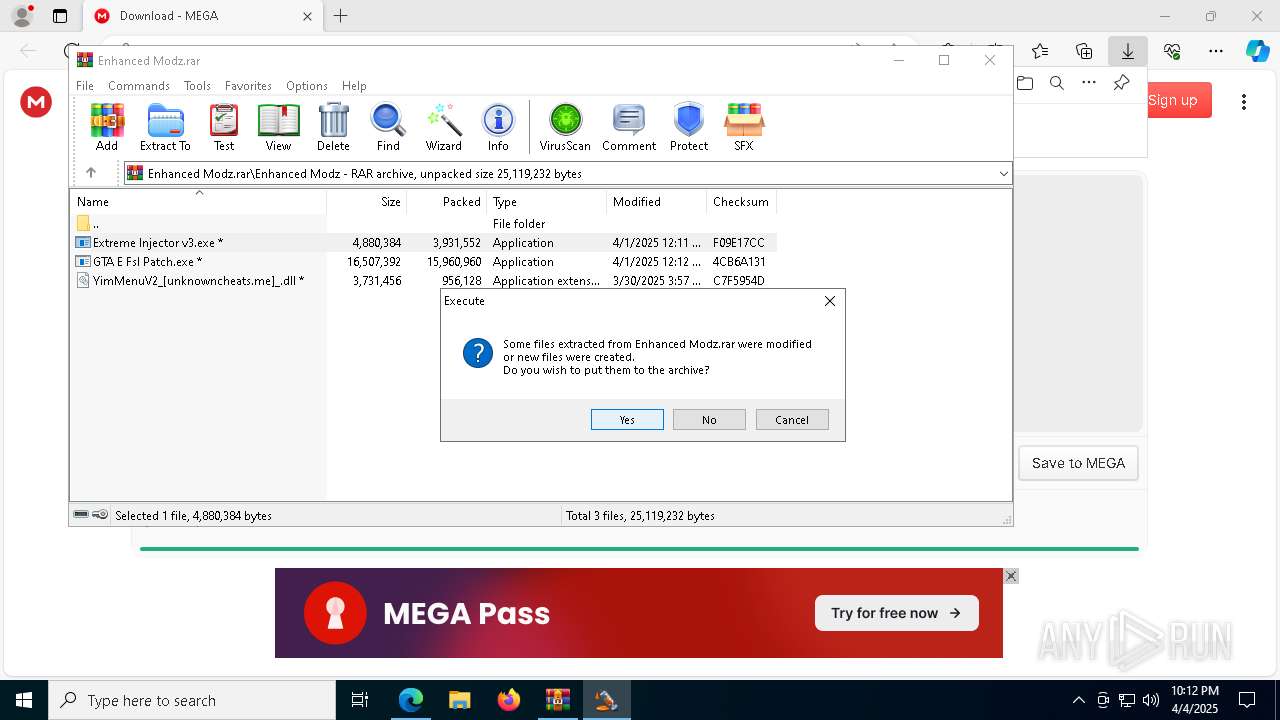Run the Test archive tool
The image size is (1280, 720).
(x=224, y=127)
